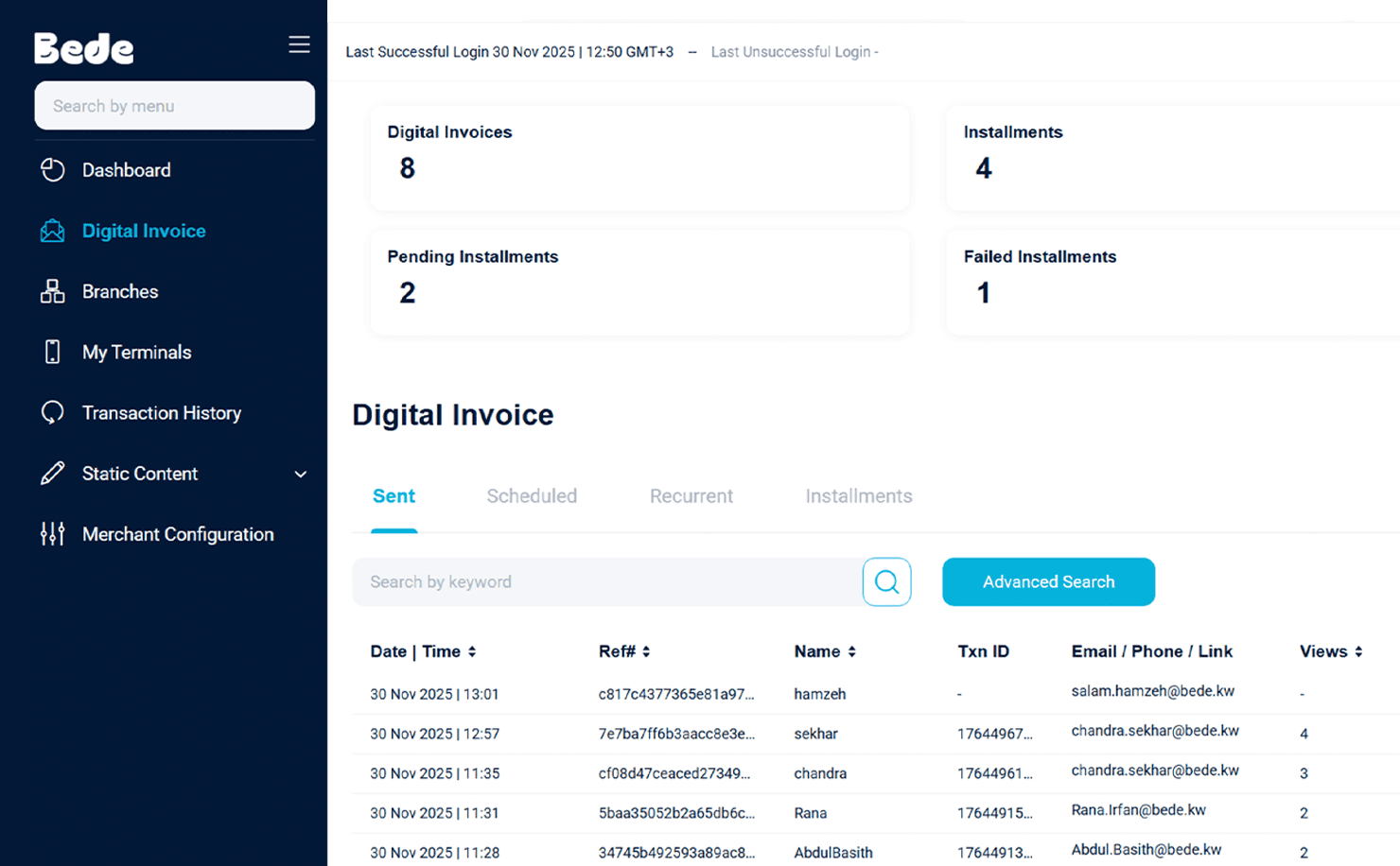Click the Ref# column sort control

coord(646,651)
